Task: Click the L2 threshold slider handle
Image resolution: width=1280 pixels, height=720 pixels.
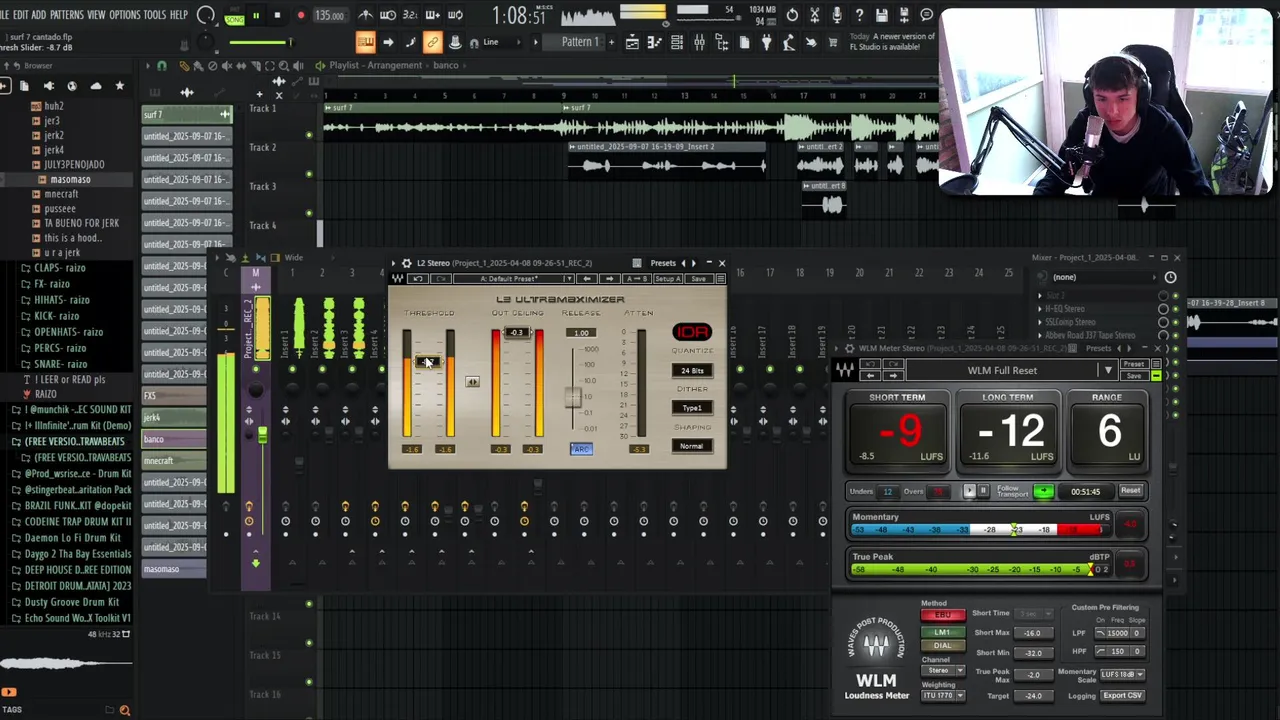Action: 427,362
